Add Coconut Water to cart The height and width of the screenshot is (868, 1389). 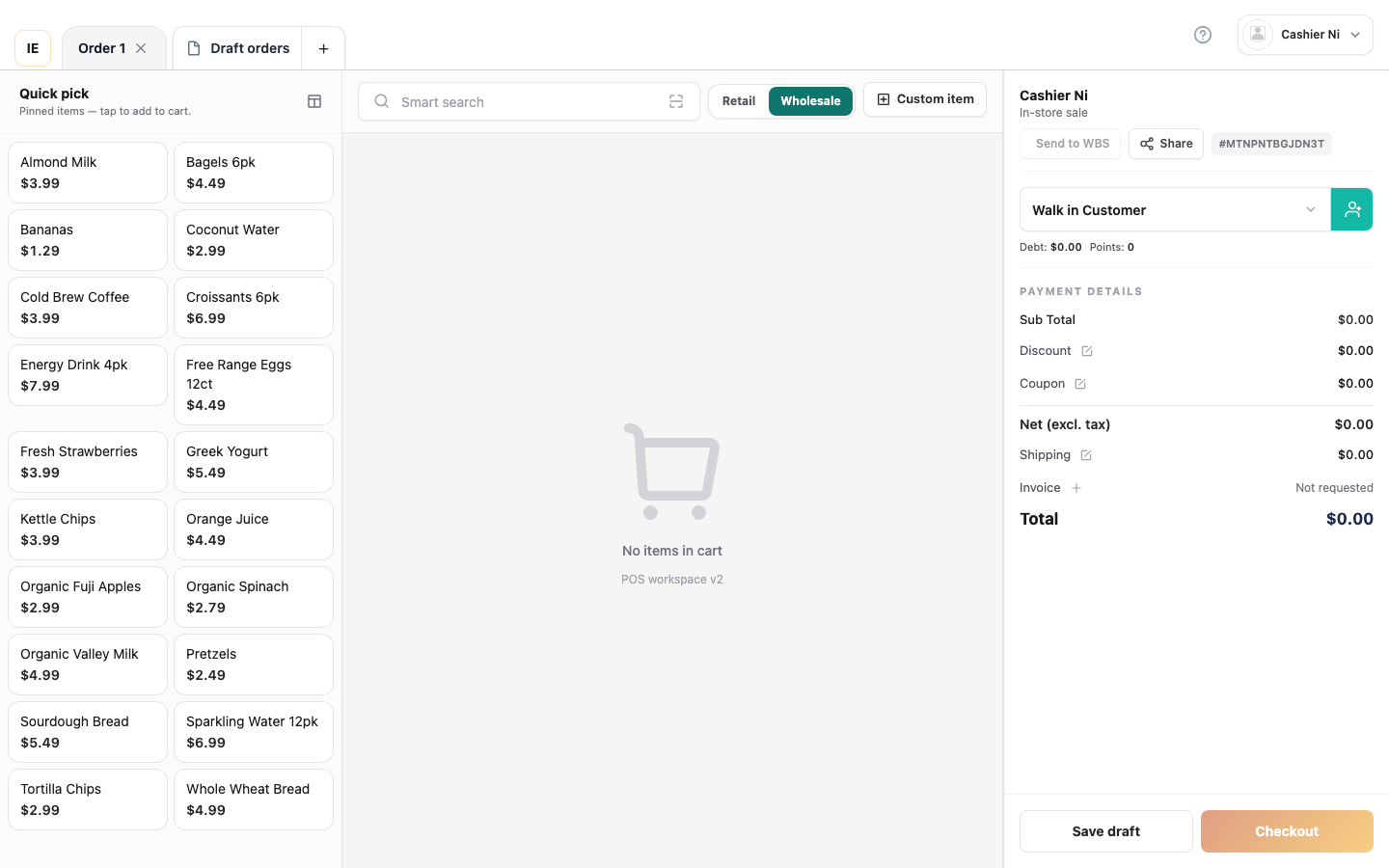[x=254, y=240]
